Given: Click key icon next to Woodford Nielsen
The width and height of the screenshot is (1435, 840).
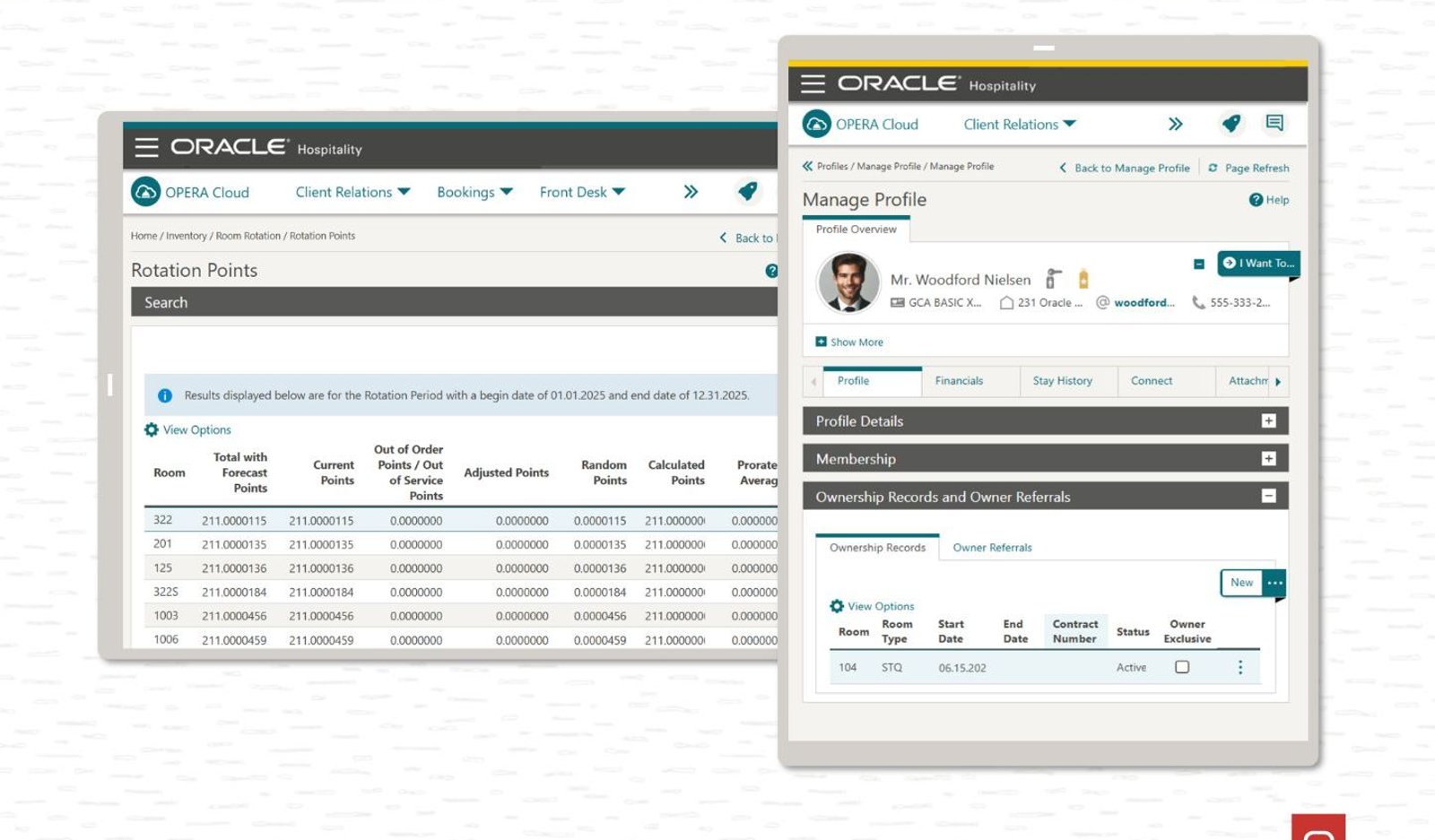Looking at the screenshot, I should [1054, 279].
